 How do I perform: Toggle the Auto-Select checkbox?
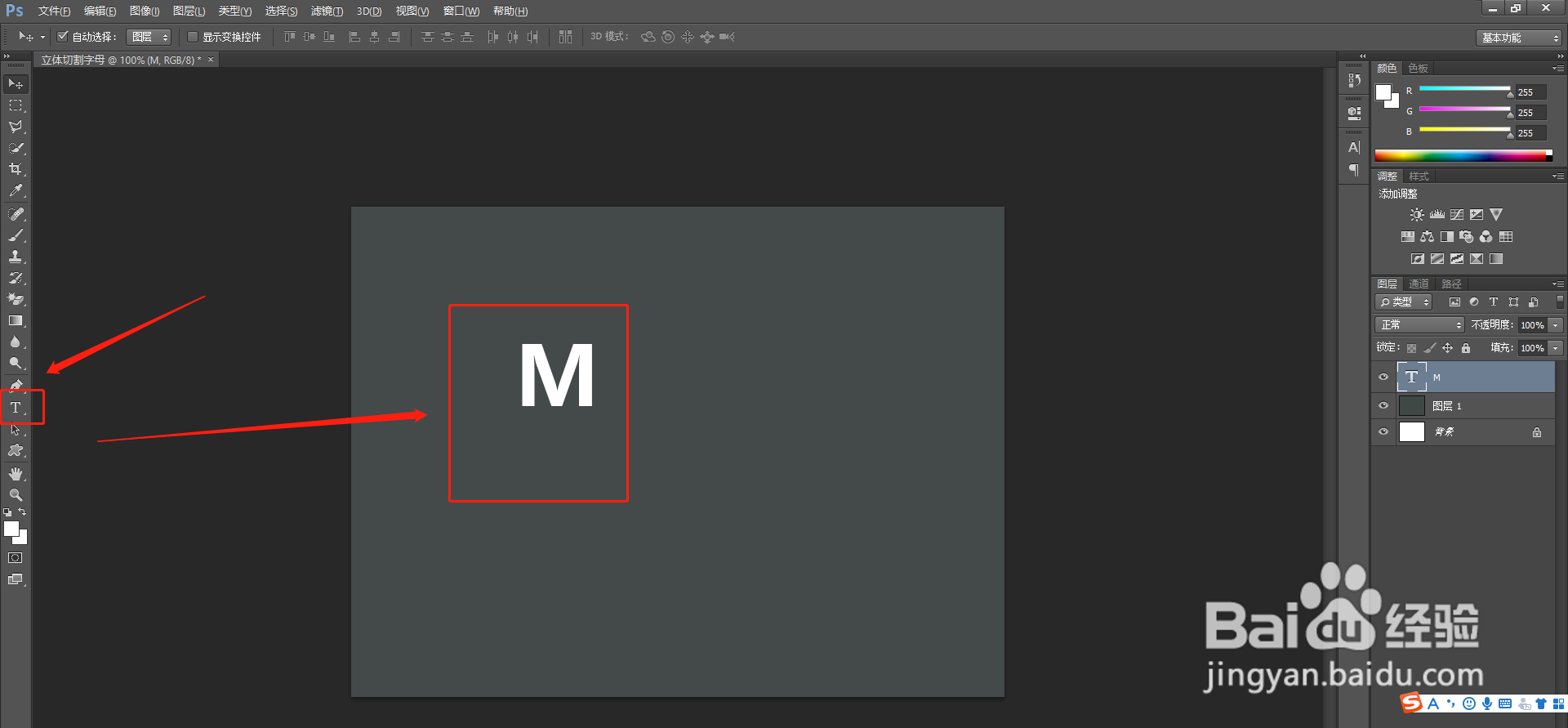62,36
